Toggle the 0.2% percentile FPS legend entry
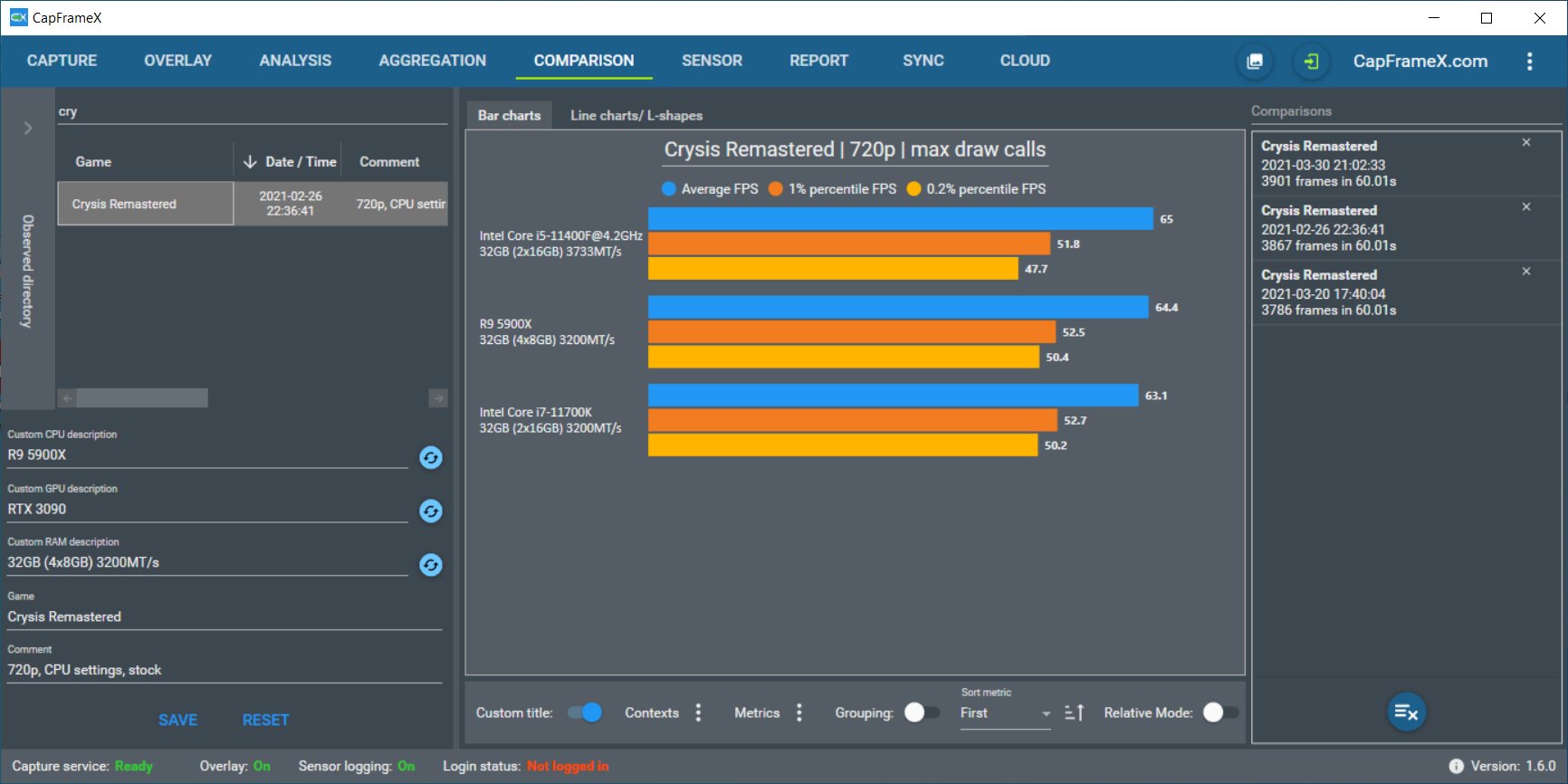This screenshot has width=1568, height=784. pyautogui.click(x=977, y=189)
